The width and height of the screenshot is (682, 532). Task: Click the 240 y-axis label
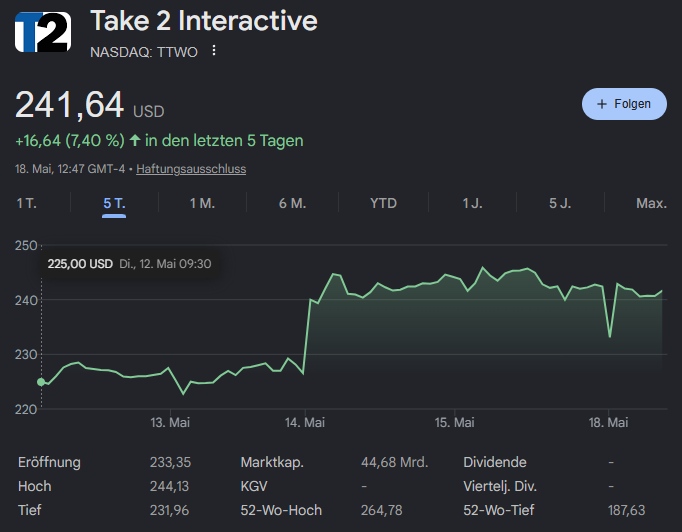(x=26, y=300)
